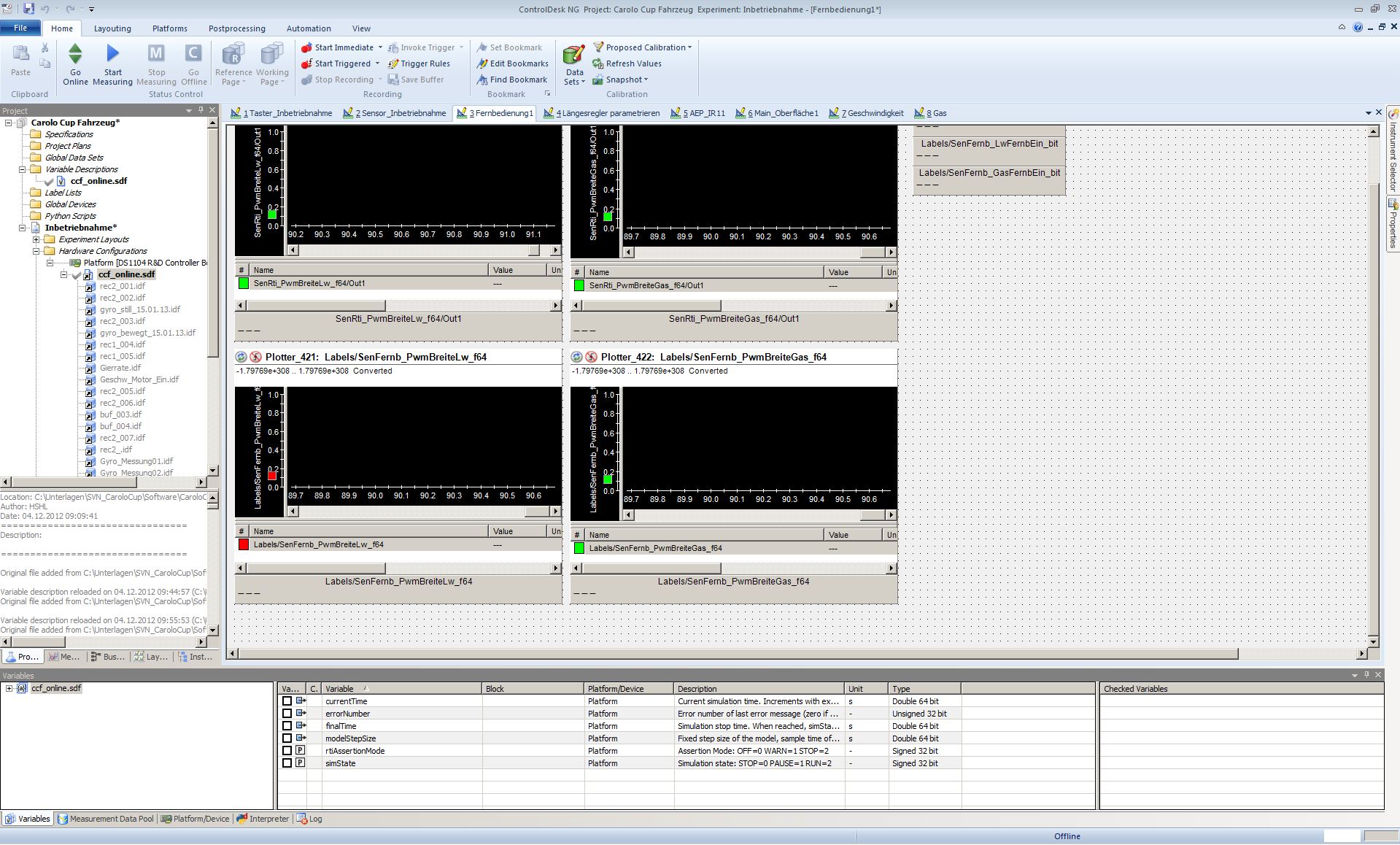Click red swatch of Labels/SenFernb_PwmBreiteLw_f64
This screenshot has height=845, width=1400.
pos(244,544)
